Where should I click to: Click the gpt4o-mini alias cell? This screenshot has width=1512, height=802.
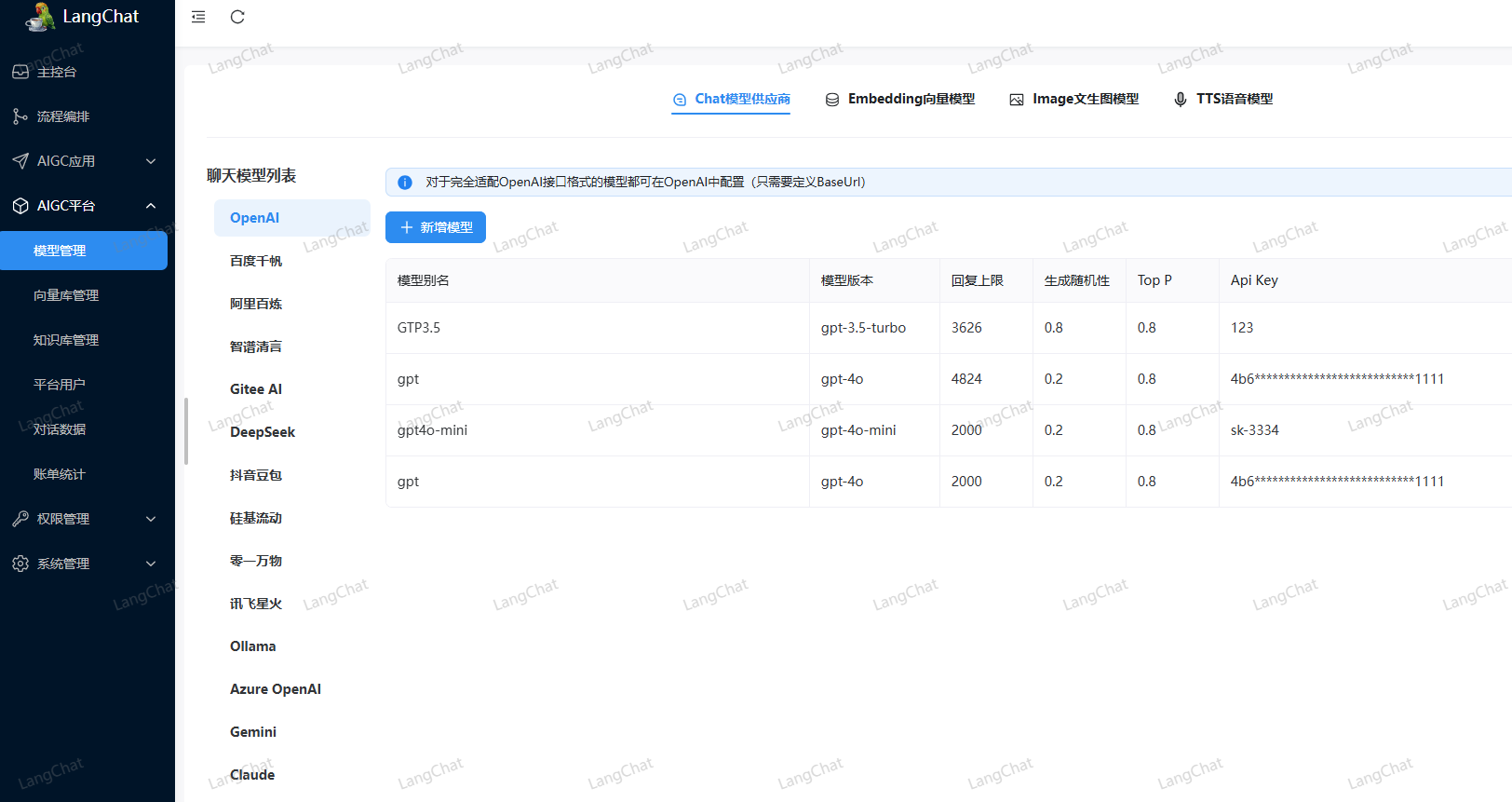tap(598, 430)
